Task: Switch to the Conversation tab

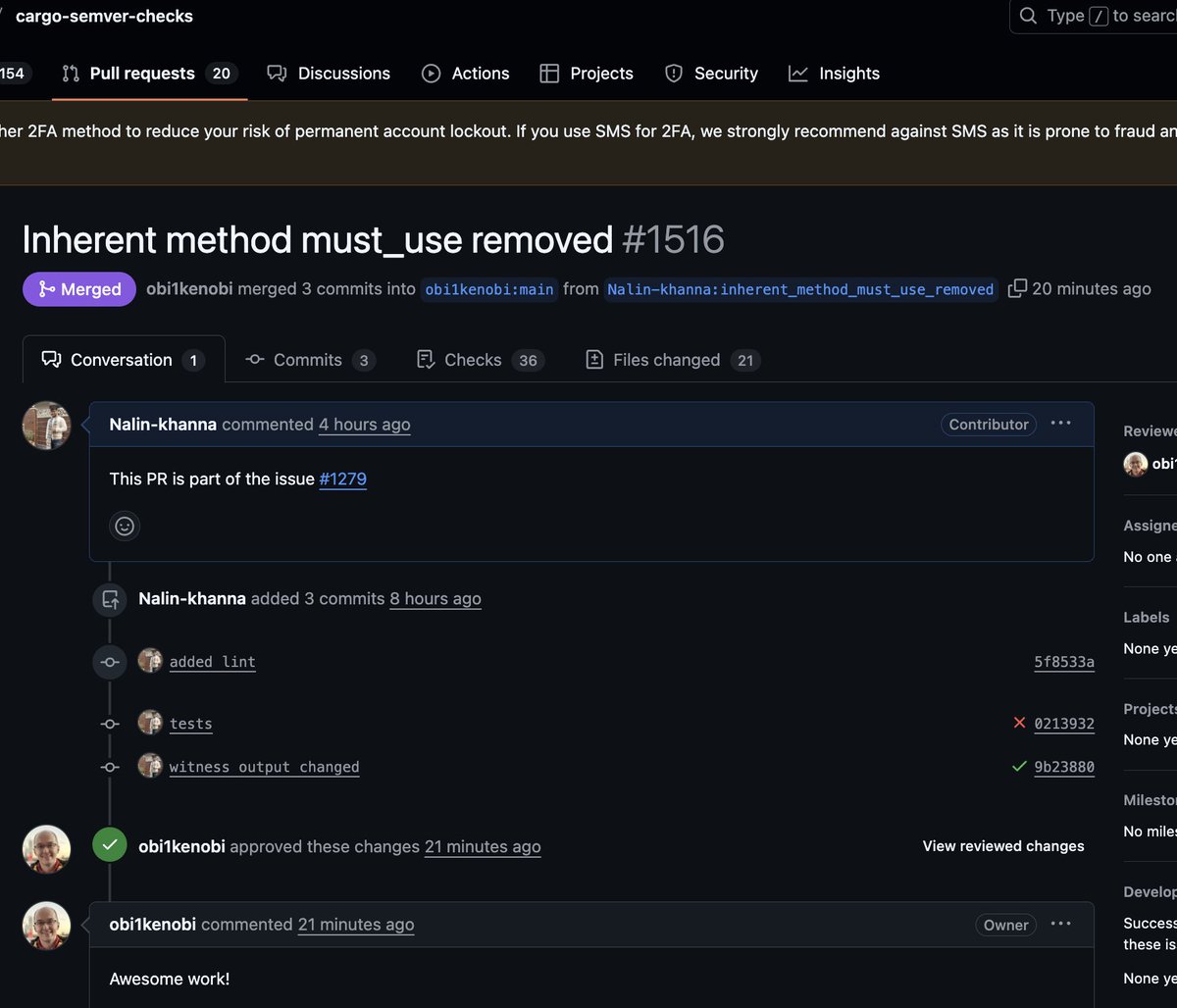Action: pyautogui.click(x=124, y=360)
